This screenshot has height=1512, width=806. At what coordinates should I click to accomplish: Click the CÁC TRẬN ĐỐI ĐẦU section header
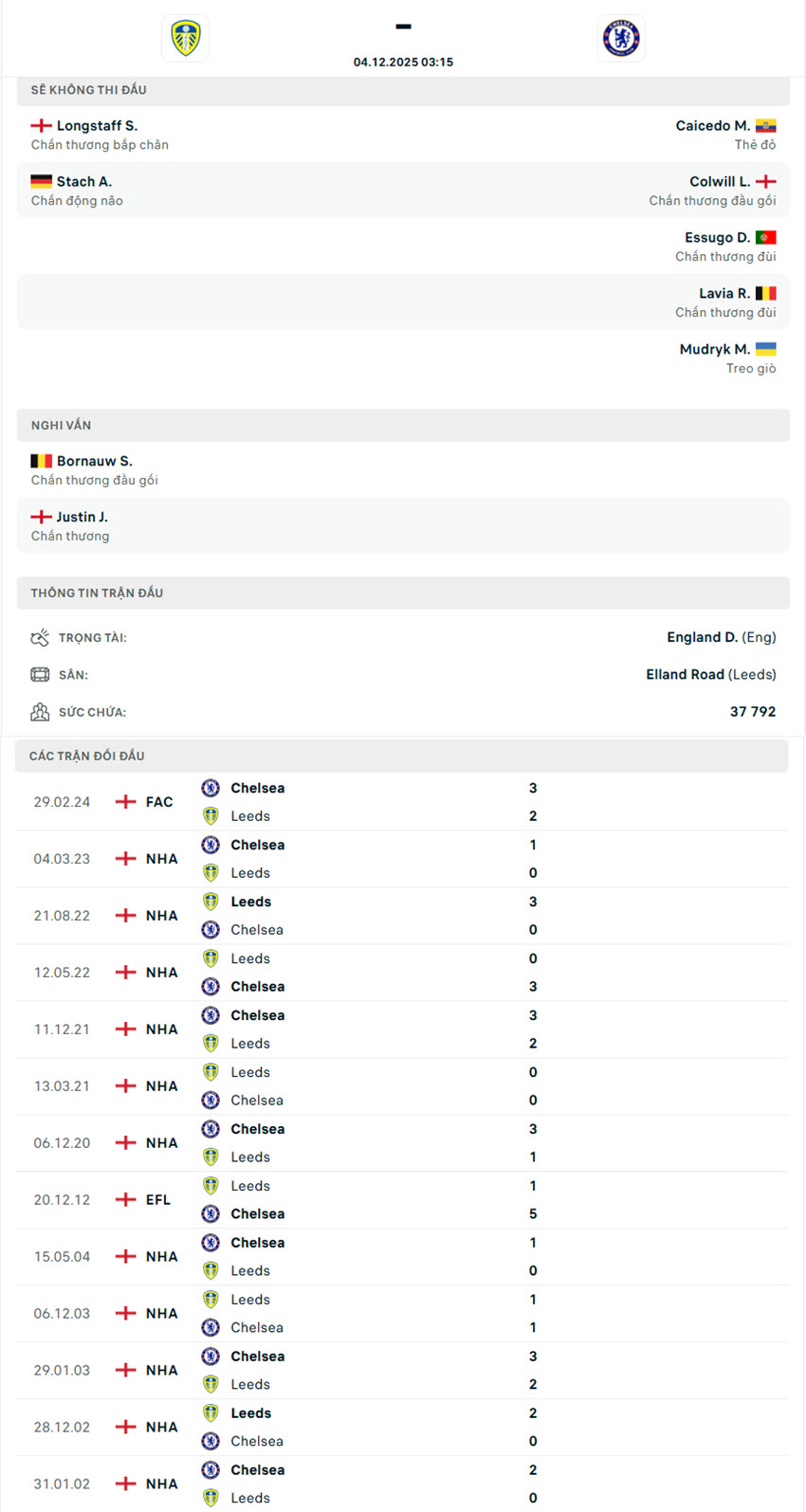(x=87, y=756)
